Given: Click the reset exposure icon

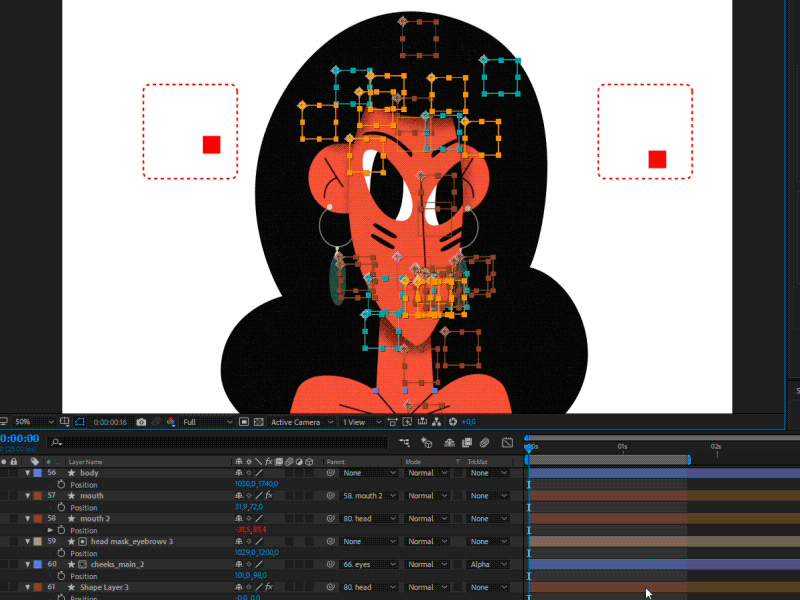Looking at the screenshot, I should point(453,422).
